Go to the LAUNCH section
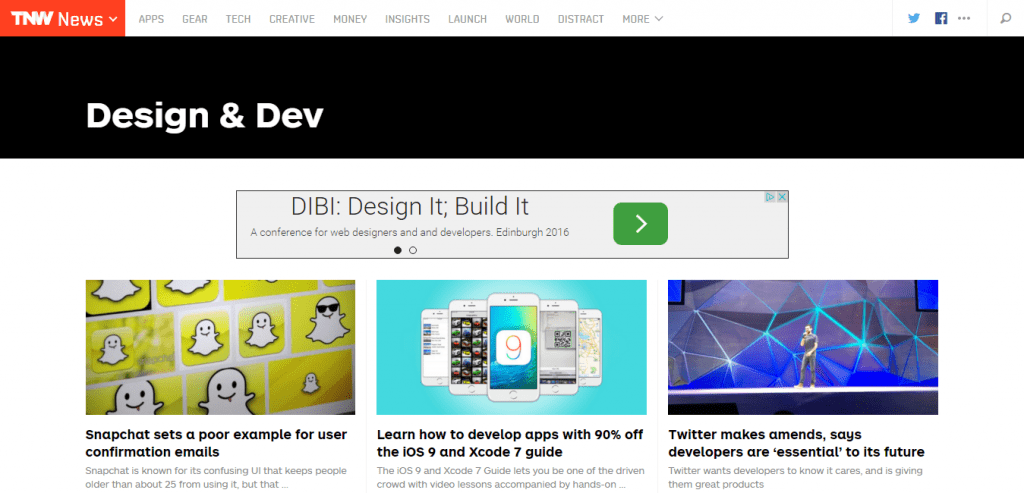The image size is (1024, 493). (468, 19)
